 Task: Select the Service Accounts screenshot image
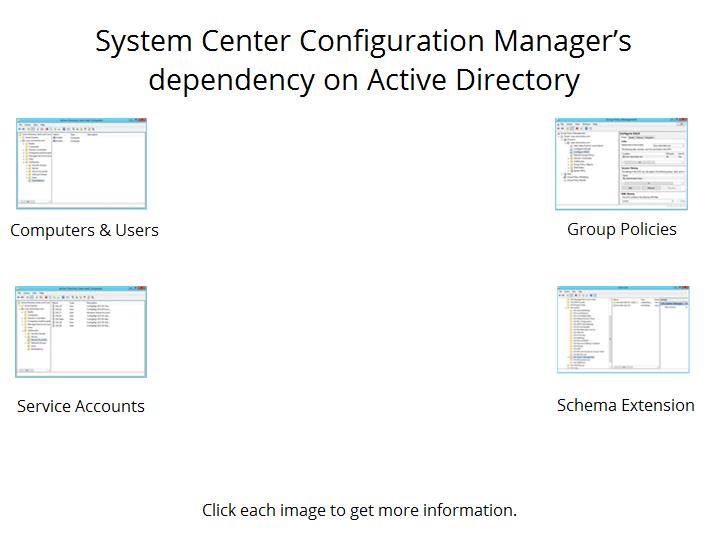tap(81, 331)
